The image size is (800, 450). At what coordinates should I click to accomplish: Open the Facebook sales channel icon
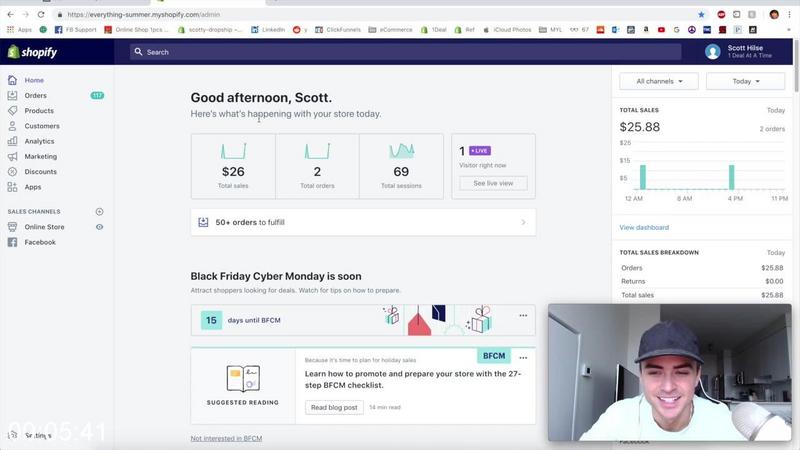(x=12, y=242)
